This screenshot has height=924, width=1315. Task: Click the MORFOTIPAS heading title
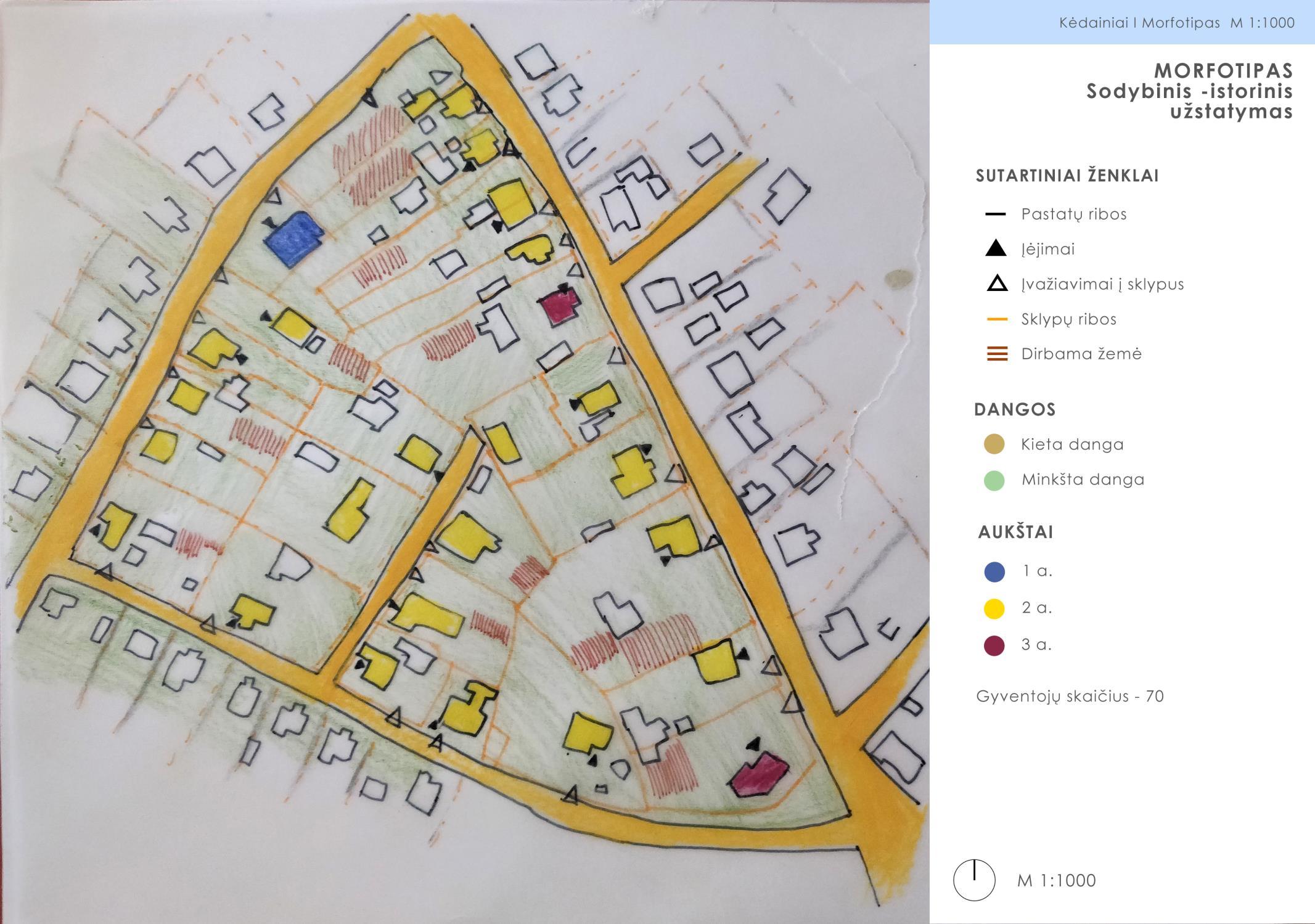click(x=1223, y=70)
